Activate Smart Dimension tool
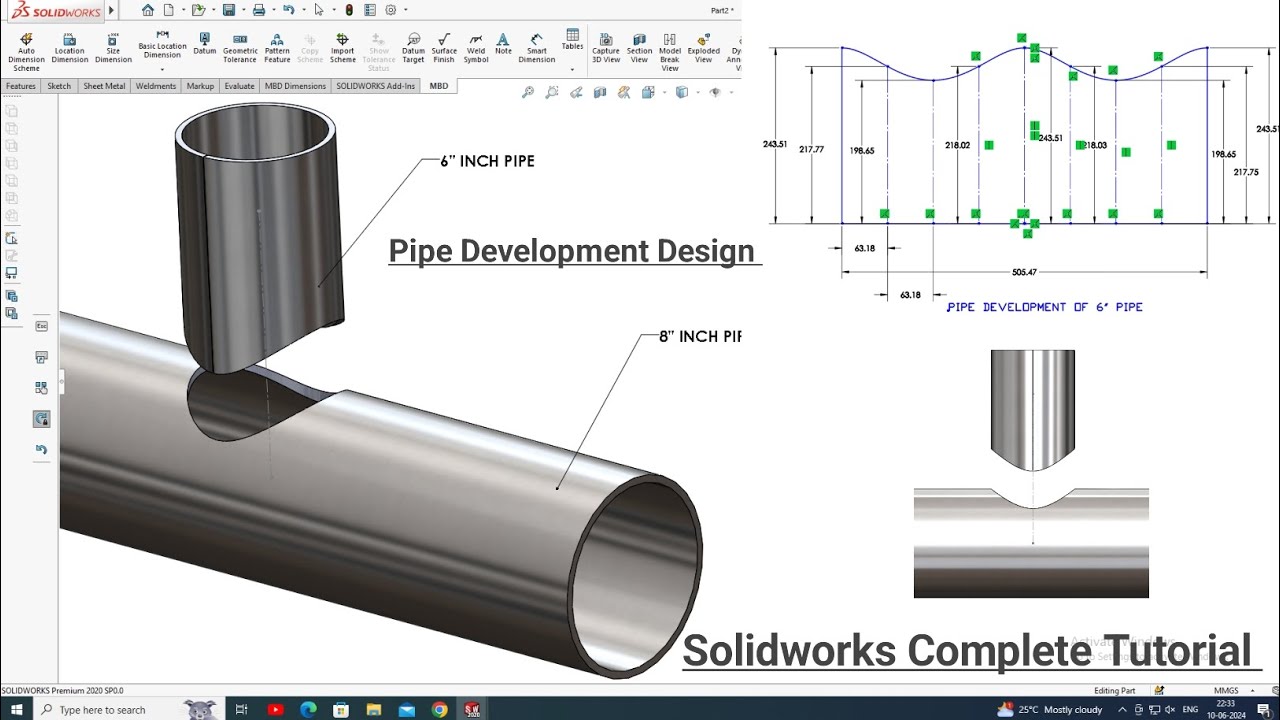Image resolution: width=1280 pixels, height=720 pixels. 537,48
